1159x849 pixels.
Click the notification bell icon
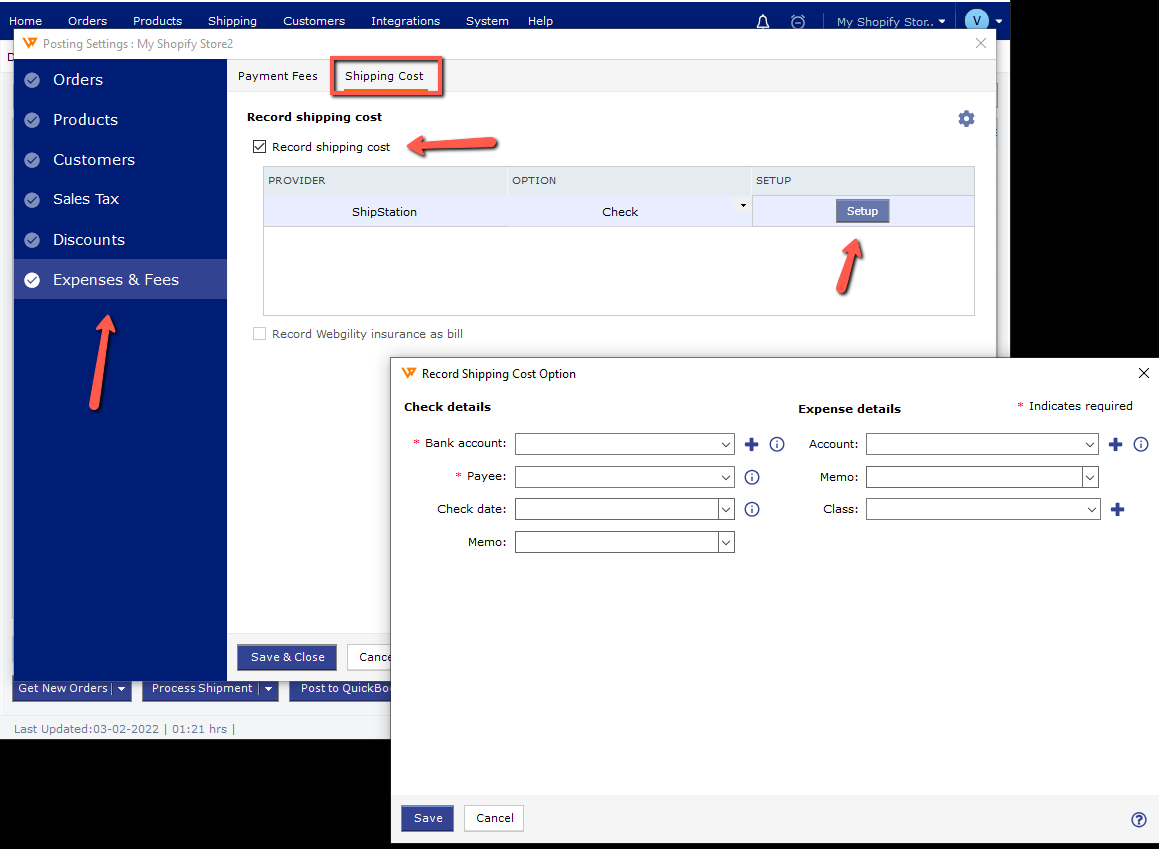tap(763, 21)
